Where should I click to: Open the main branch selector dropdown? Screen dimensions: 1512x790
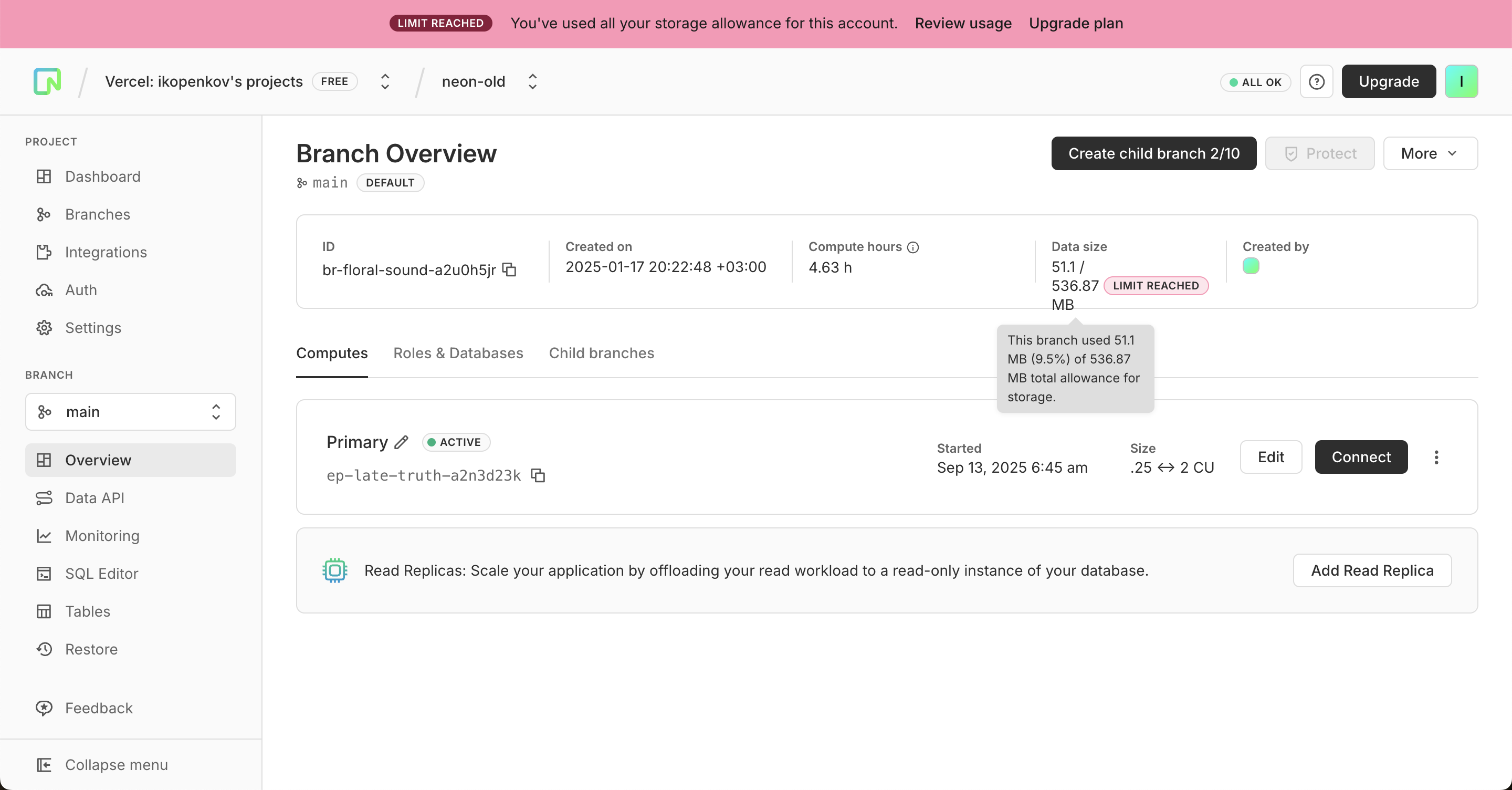click(130, 412)
